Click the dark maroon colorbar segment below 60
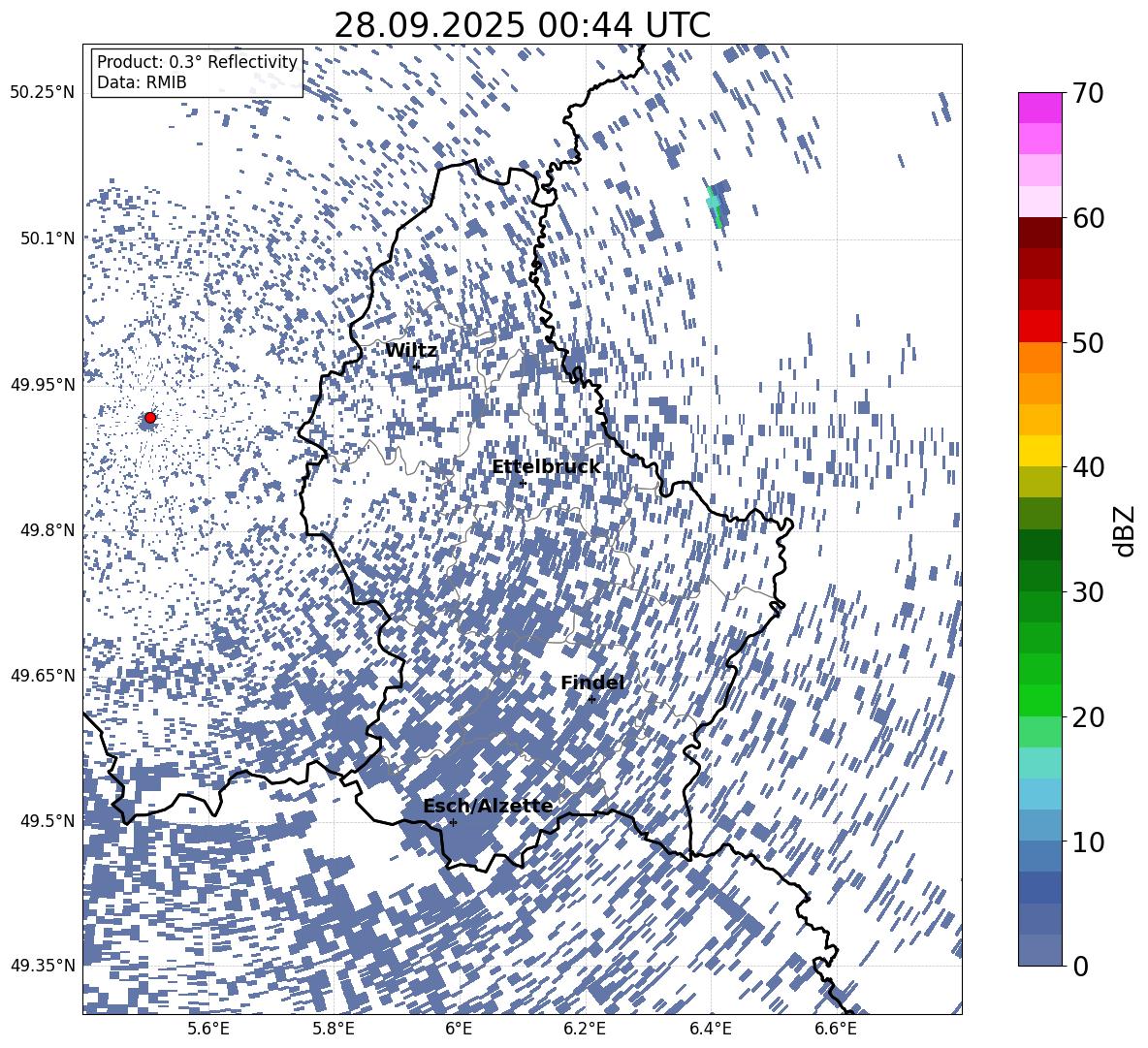 coord(1039,233)
